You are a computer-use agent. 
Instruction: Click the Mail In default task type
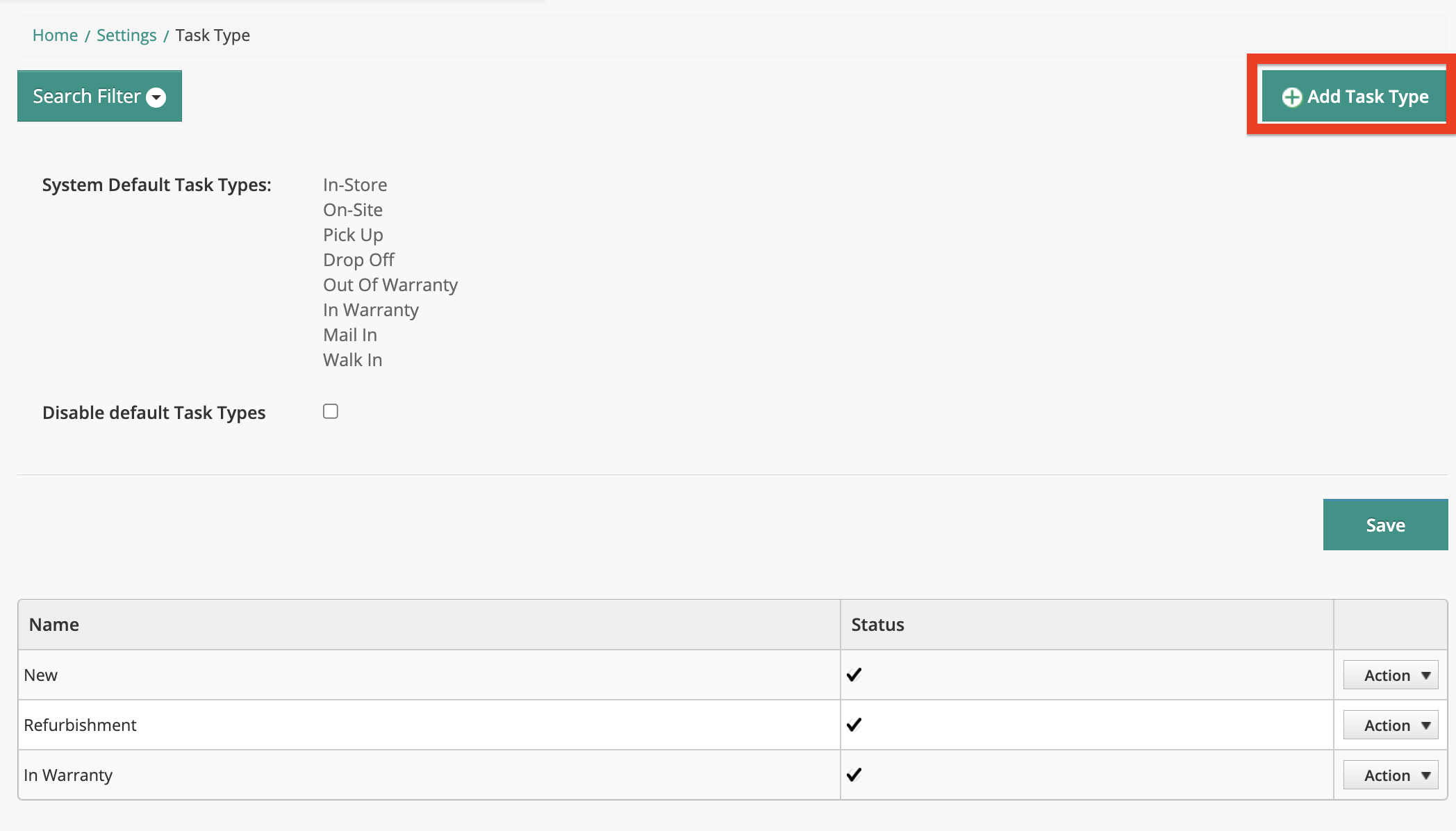pyautogui.click(x=350, y=335)
